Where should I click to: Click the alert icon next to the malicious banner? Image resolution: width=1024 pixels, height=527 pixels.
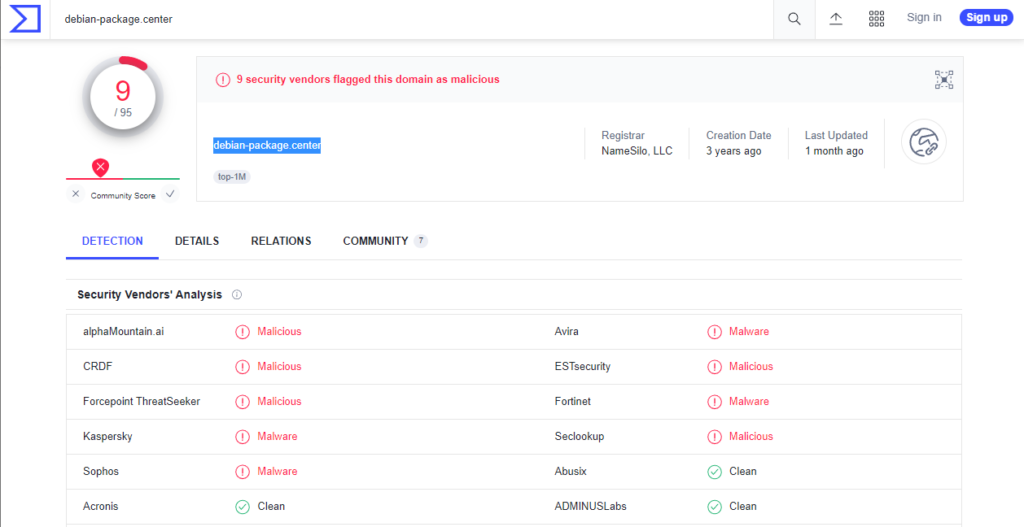tap(223, 80)
